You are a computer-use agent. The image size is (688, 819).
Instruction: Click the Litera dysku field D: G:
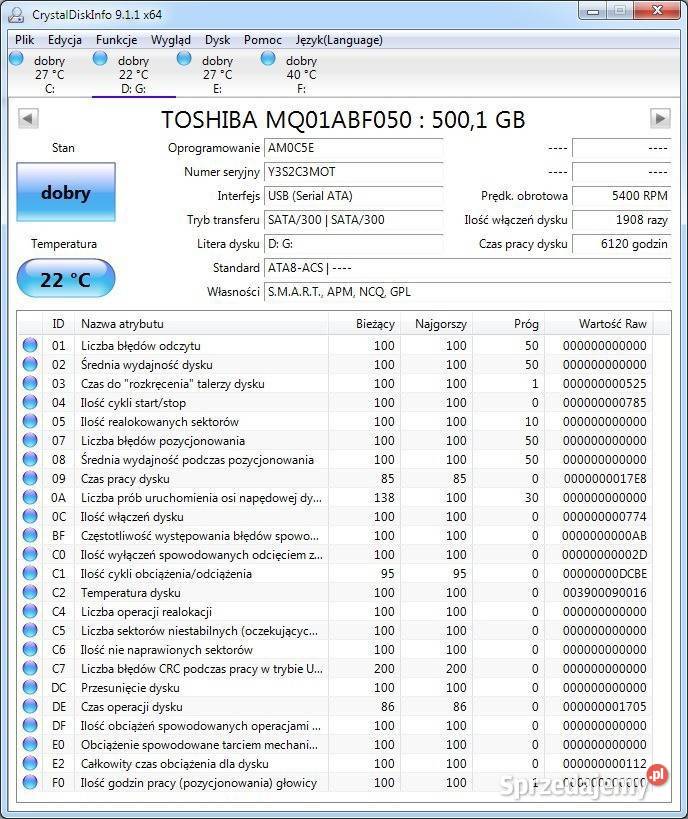tap(354, 244)
